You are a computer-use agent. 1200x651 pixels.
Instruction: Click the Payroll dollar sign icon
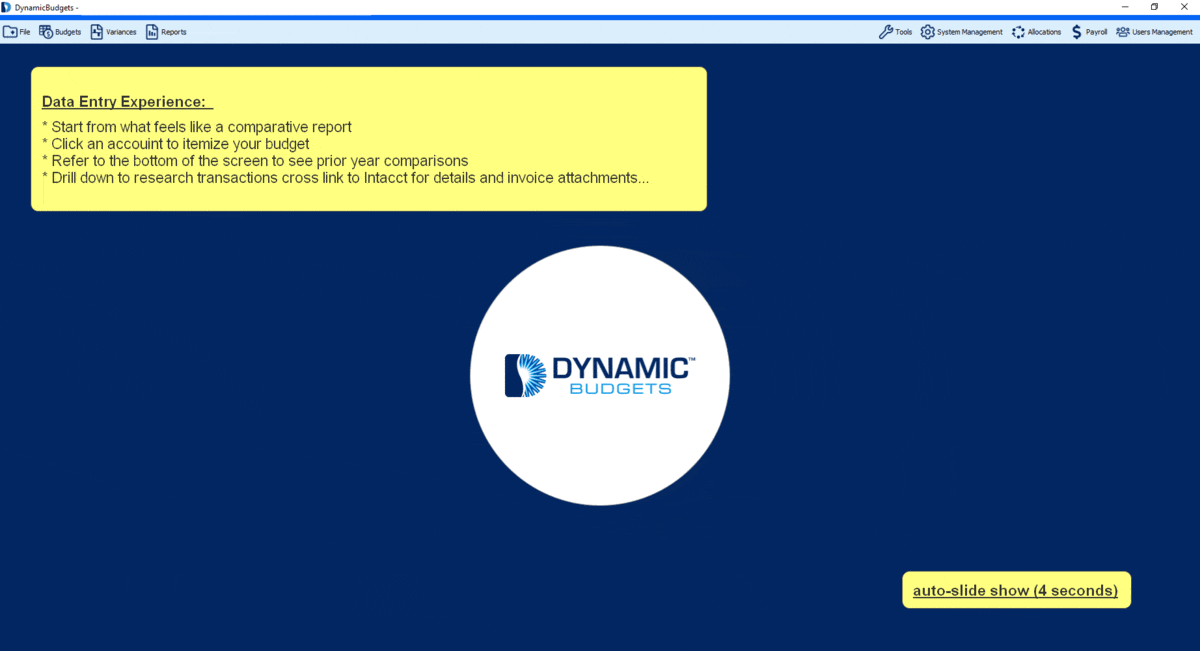(1076, 32)
